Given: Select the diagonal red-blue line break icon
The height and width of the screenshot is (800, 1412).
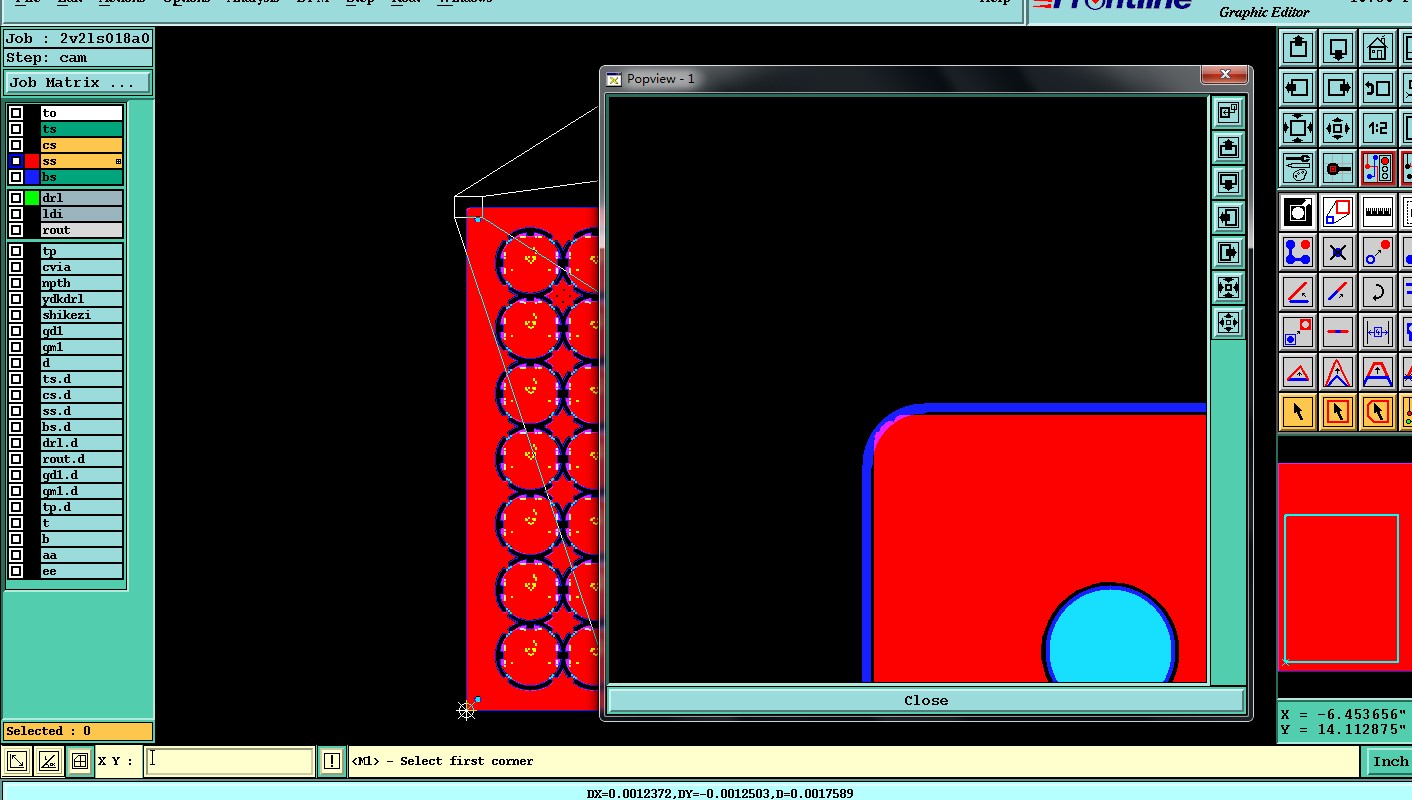Looking at the screenshot, I should (1338, 292).
